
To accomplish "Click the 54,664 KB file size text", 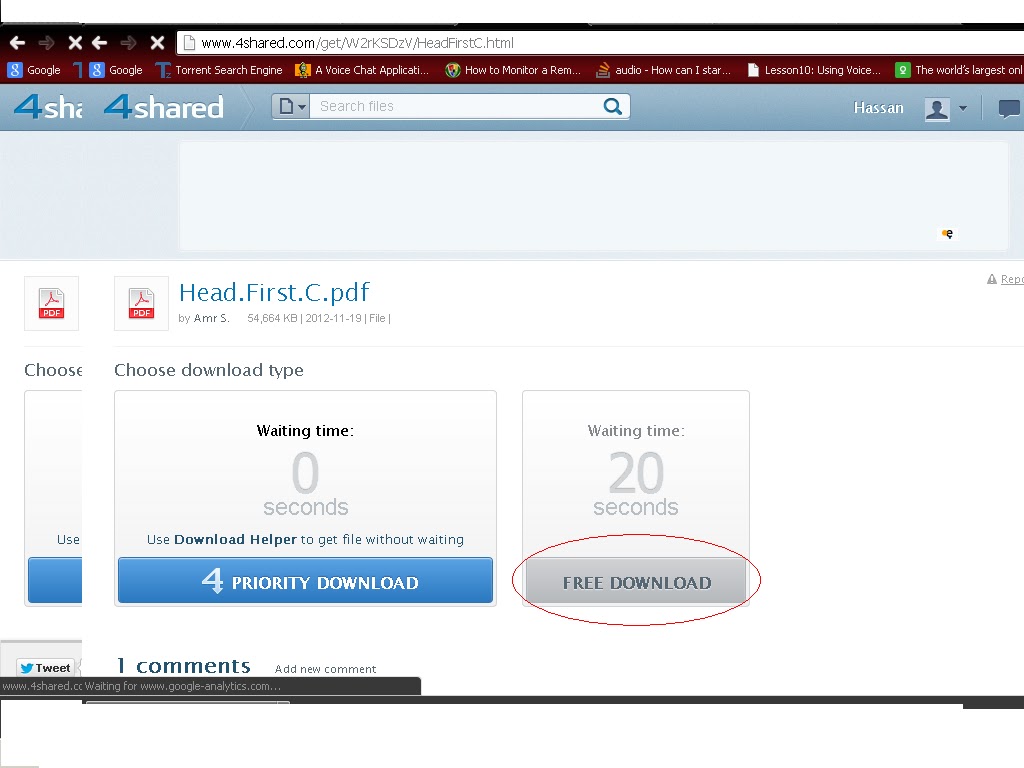I will click(x=272, y=318).
